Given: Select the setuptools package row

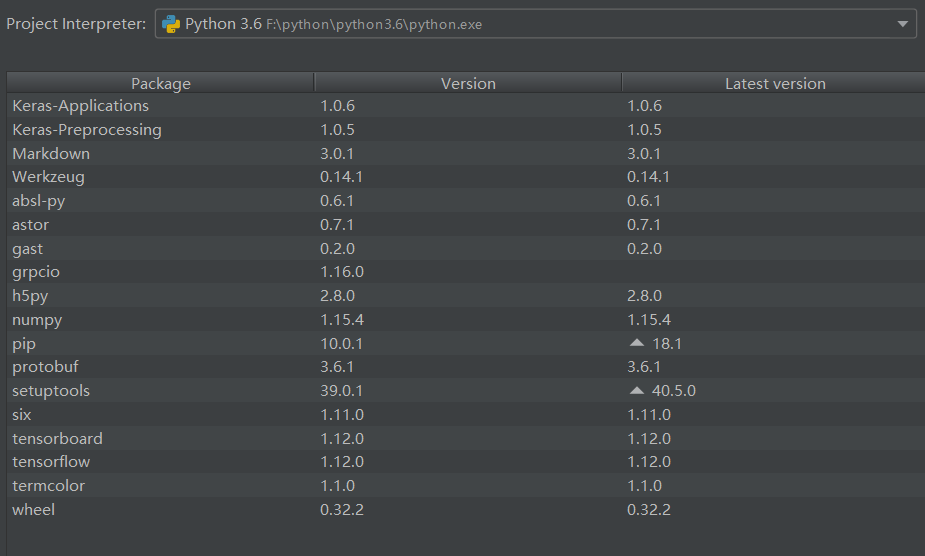Looking at the screenshot, I should (466, 391).
